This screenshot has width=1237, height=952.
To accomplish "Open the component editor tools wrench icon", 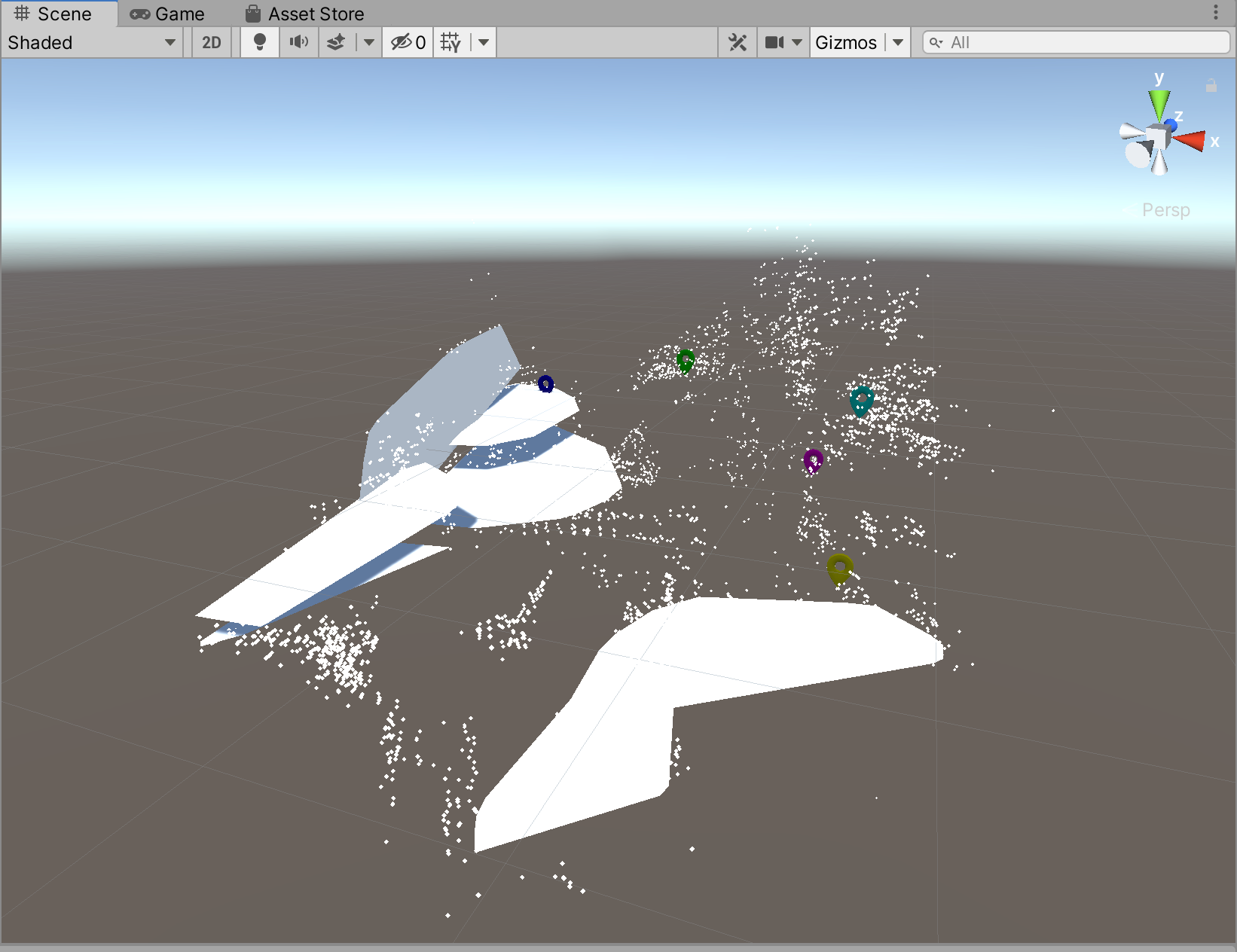I will pos(738,42).
